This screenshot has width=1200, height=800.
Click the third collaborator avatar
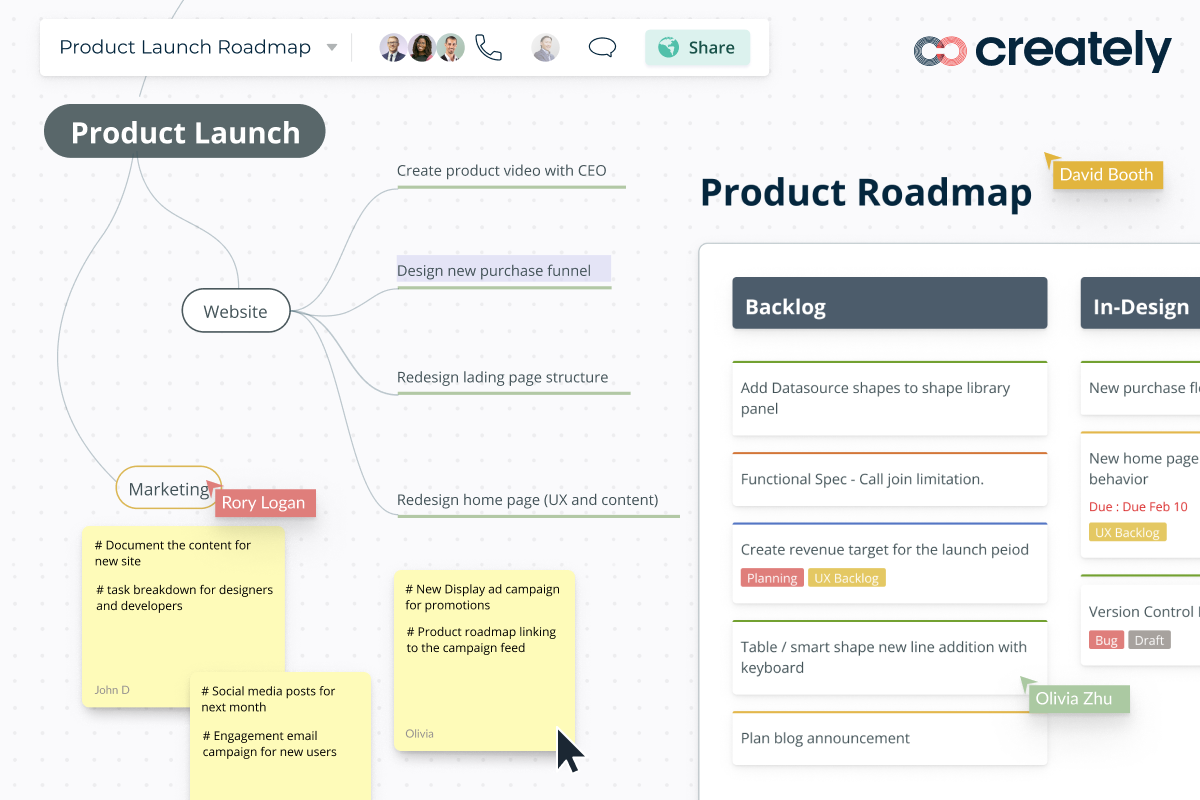[x=451, y=48]
